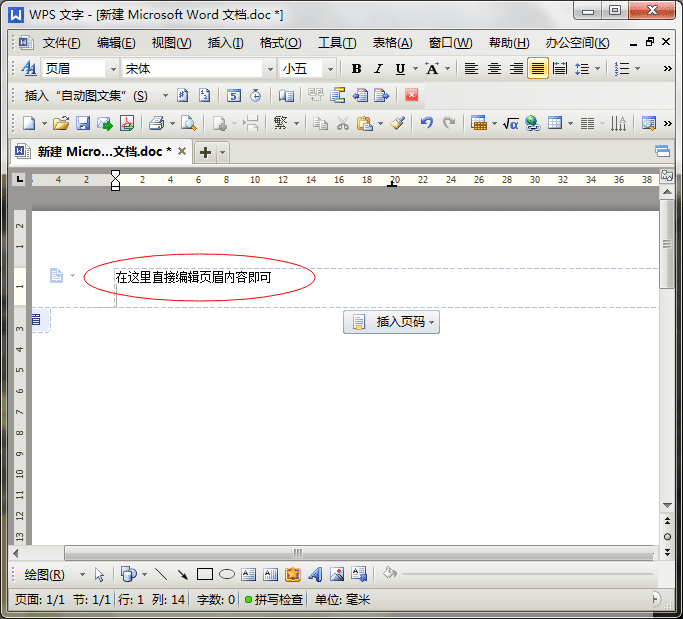The height and width of the screenshot is (619, 683).
Task: Align text right
Action: [x=517, y=68]
